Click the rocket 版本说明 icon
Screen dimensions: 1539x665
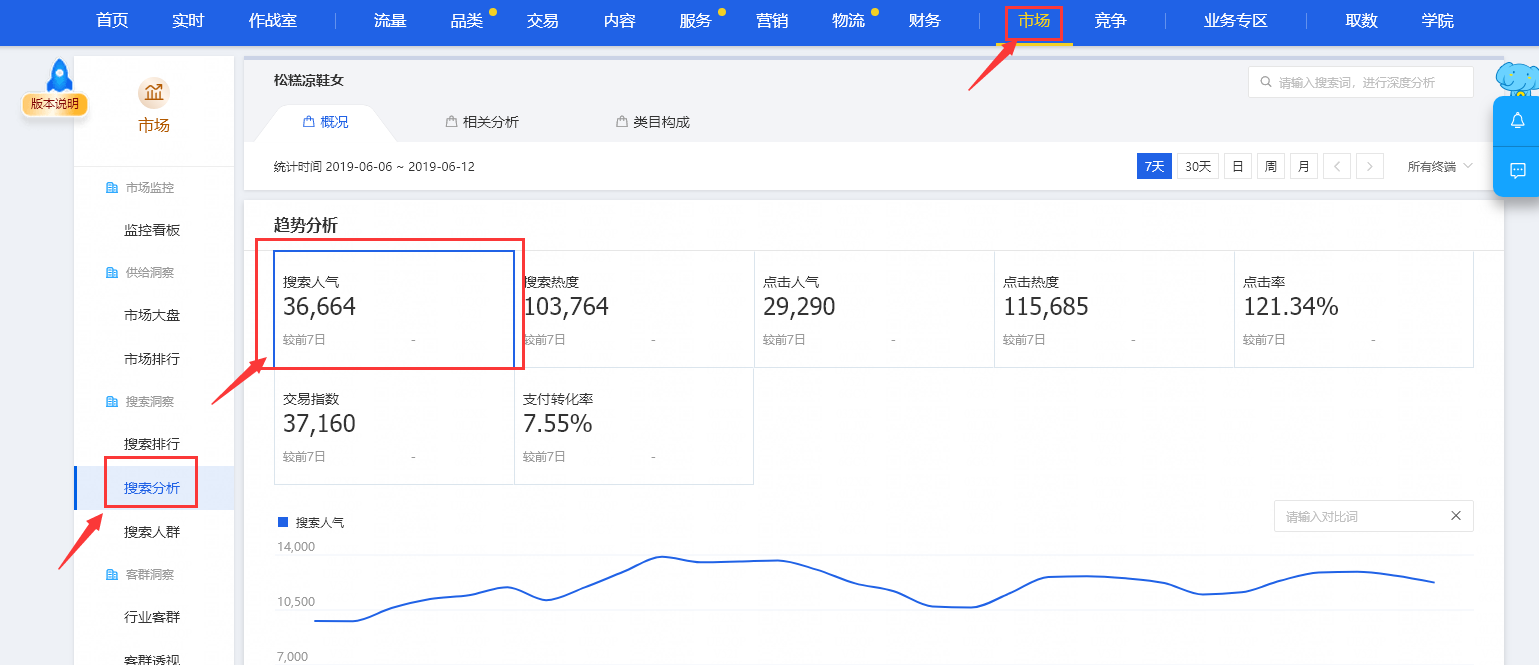(x=56, y=88)
